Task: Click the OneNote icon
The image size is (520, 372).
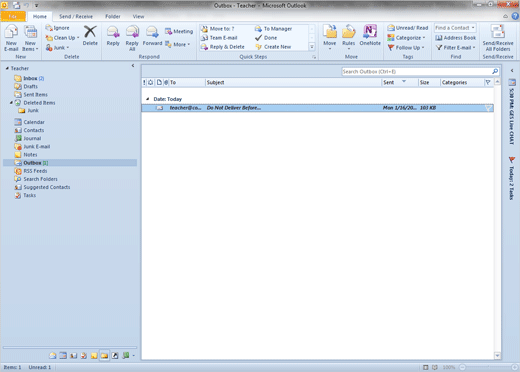Action: click(370, 31)
